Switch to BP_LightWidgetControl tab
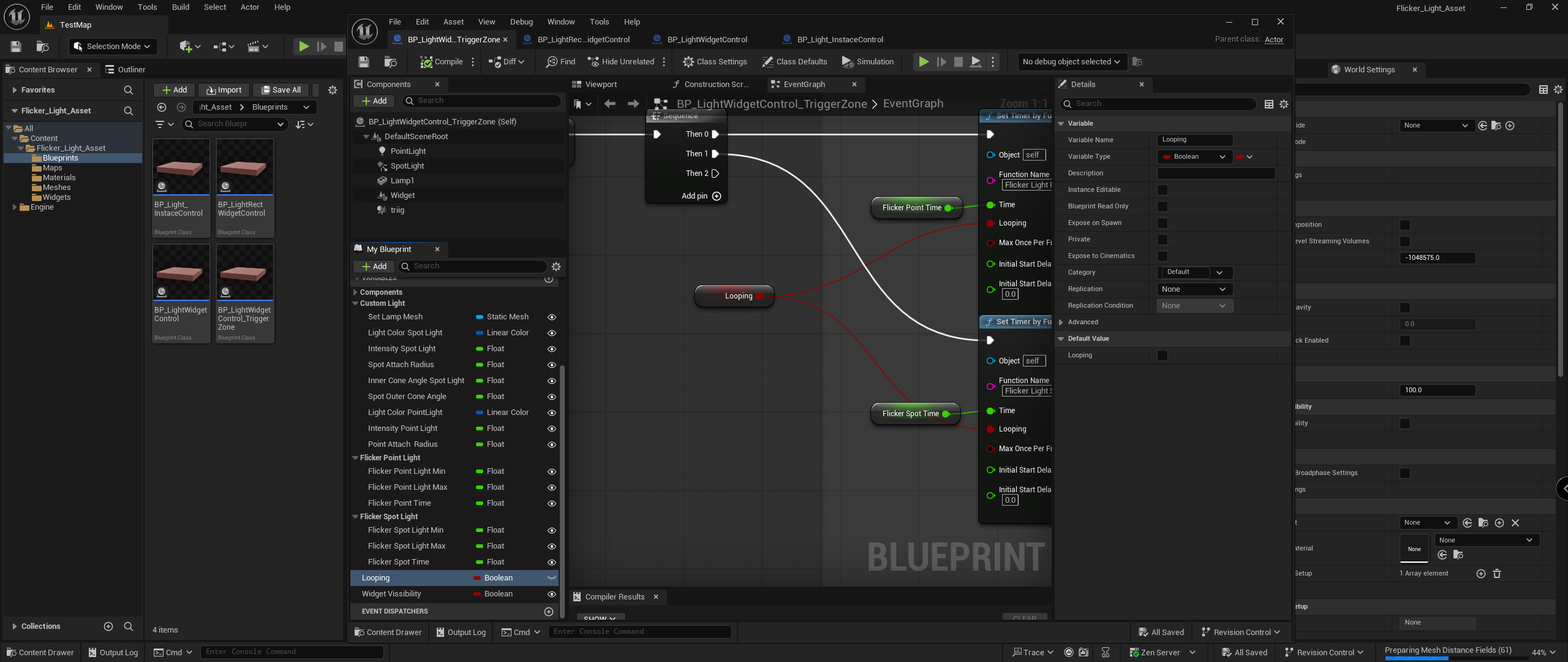This screenshot has width=1568, height=662. pyautogui.click(x=707, y=40)
